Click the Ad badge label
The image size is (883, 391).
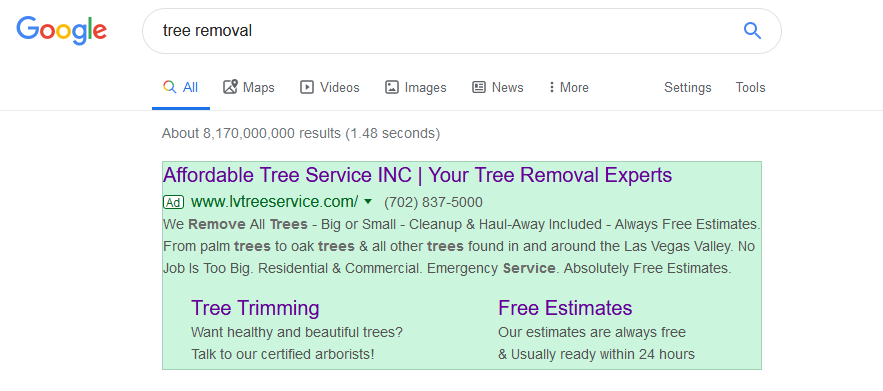pos(173,202)
